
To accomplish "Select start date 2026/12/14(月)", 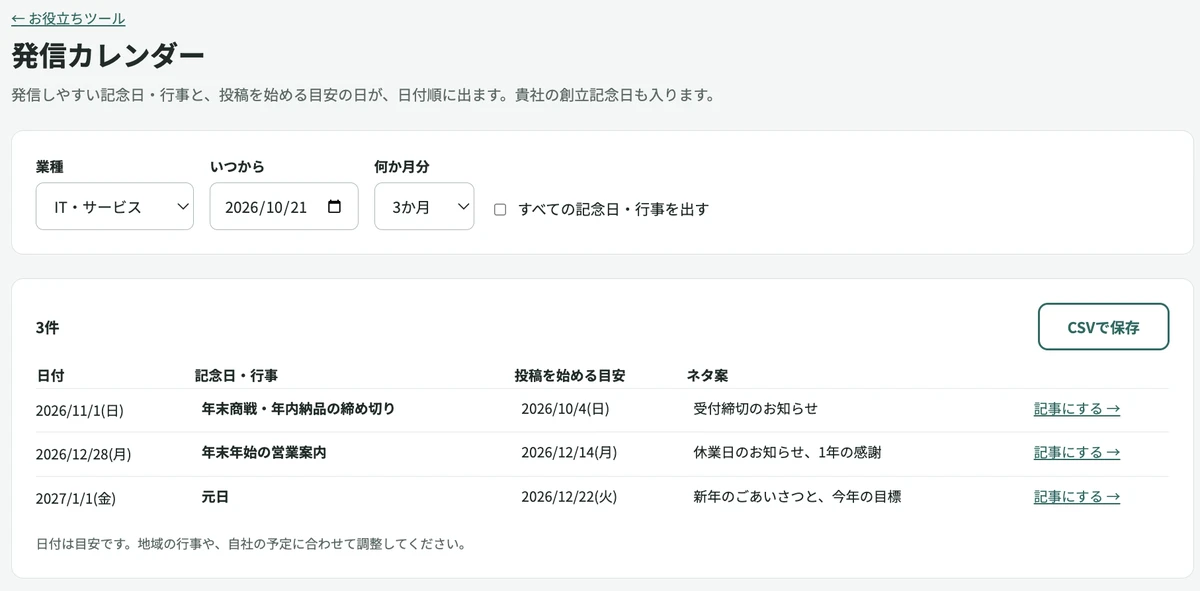I will tap(569, 453).
